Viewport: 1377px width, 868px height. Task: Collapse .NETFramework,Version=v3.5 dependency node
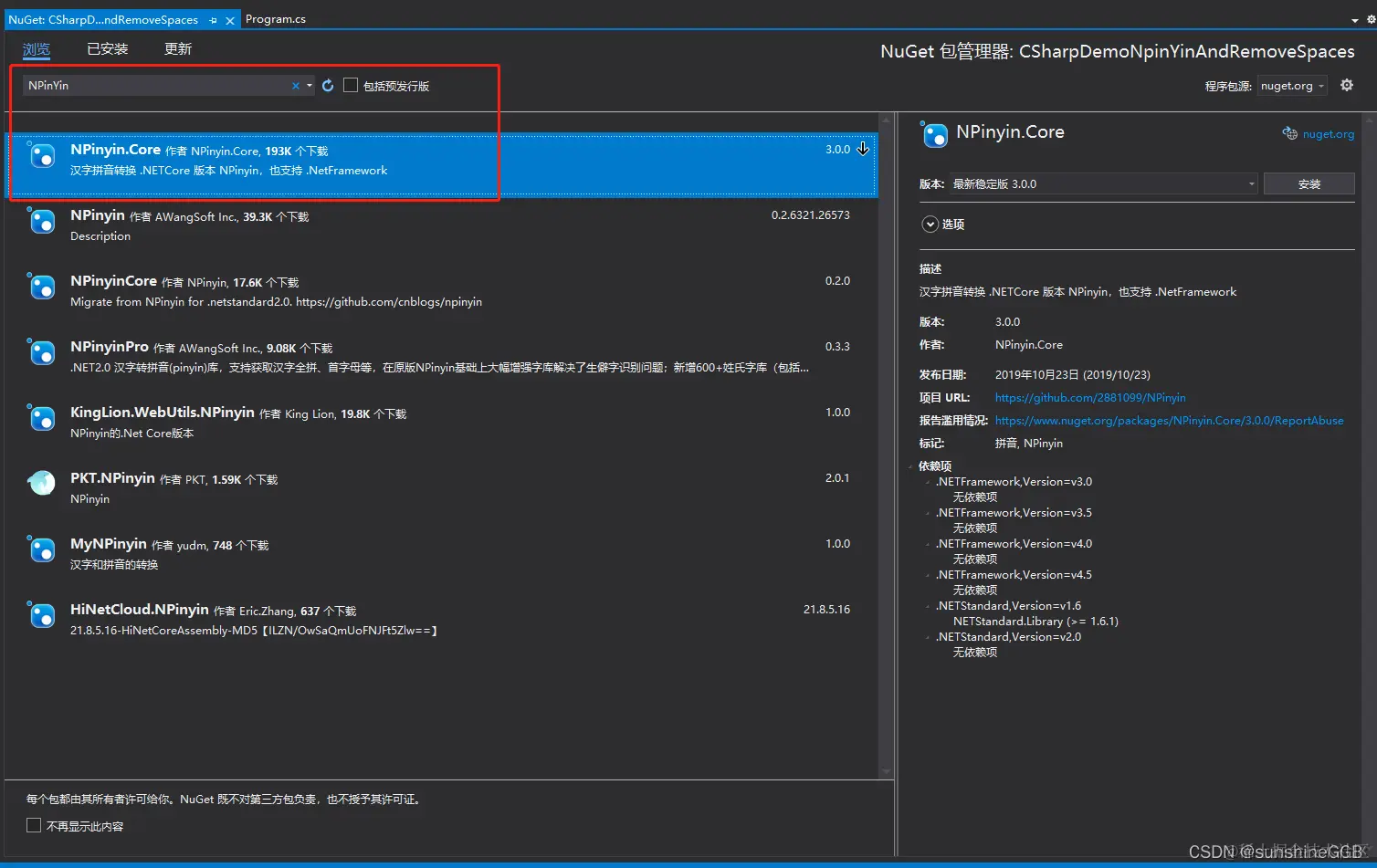pyautogui.click(x=929, y=513)
